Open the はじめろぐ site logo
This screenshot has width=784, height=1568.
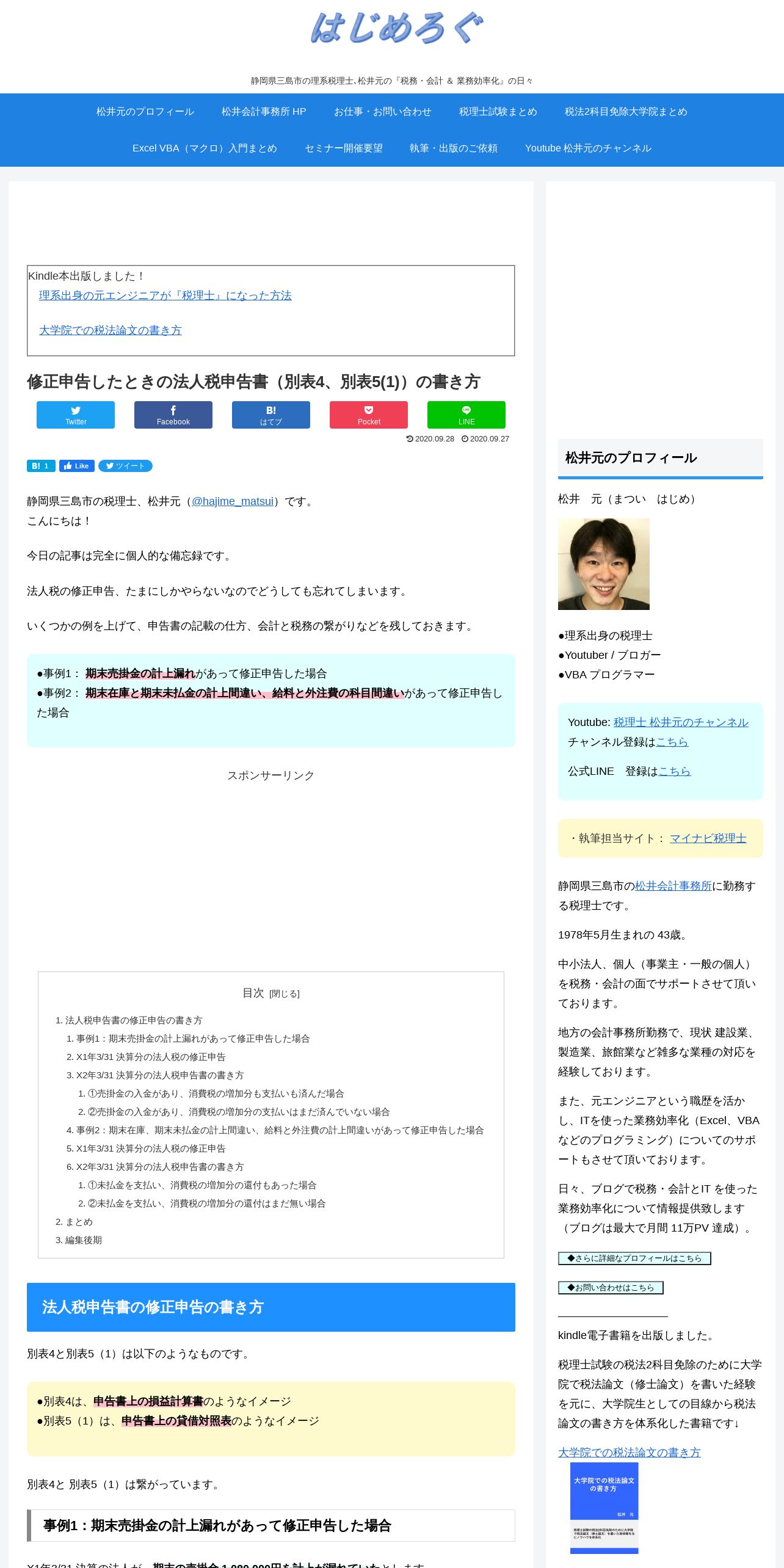(x=397, y=29)
